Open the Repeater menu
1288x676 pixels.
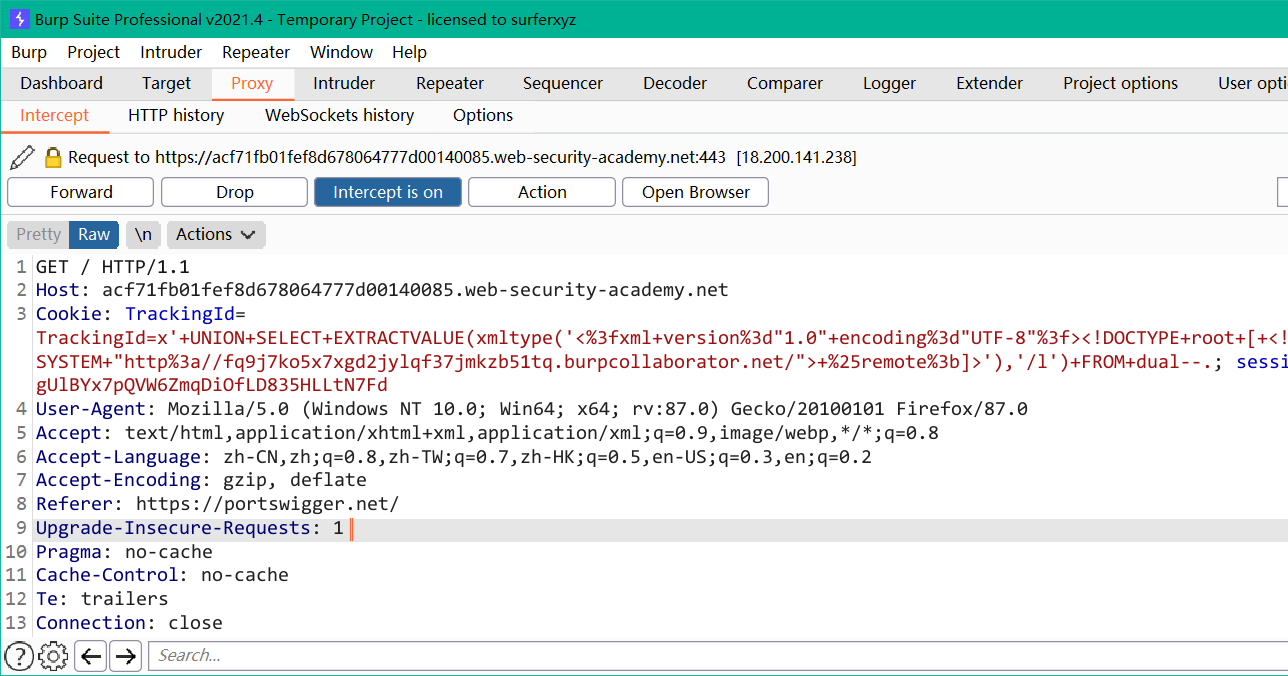[x=256, y=52]
